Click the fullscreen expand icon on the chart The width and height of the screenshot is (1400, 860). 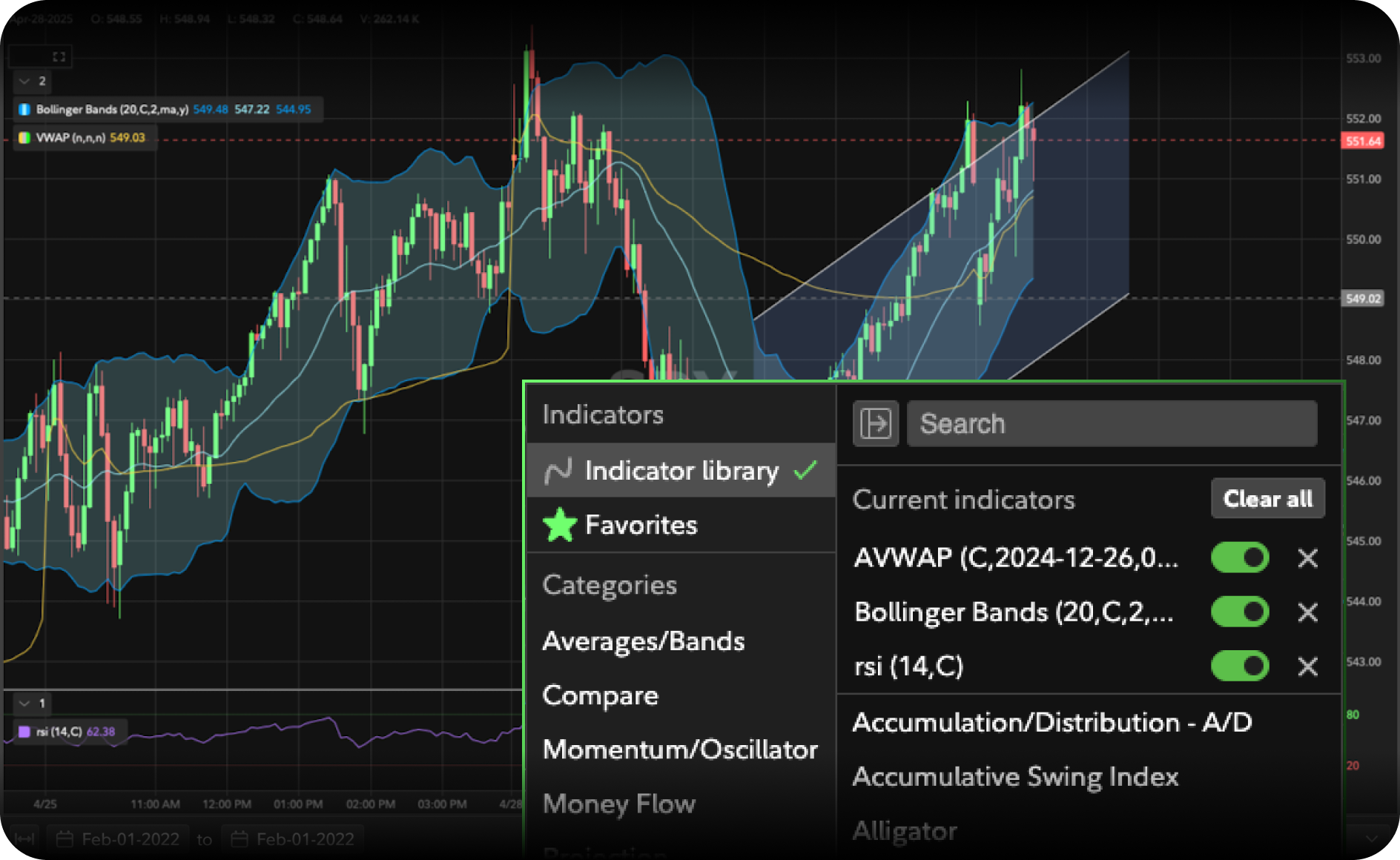click(x=59, y=56)
